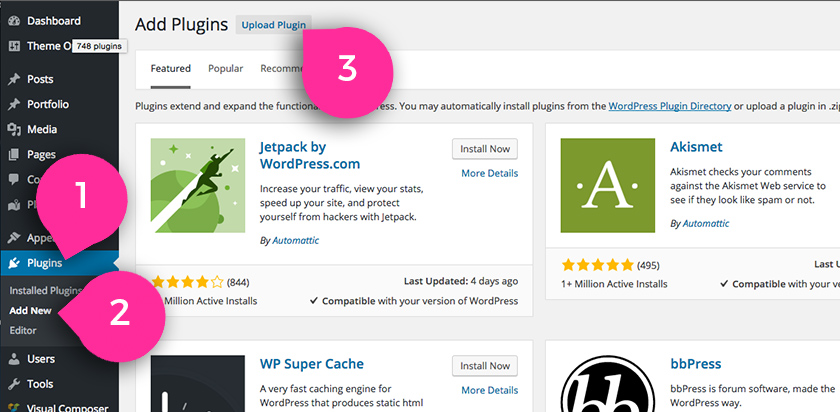
Task: Install WP Super Cache with Install Now
Action: pyautogui.click(x=485, y=366)
